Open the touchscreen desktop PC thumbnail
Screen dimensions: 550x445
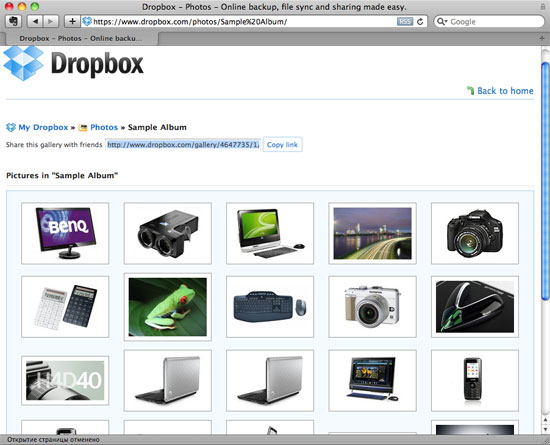point(373,380)
